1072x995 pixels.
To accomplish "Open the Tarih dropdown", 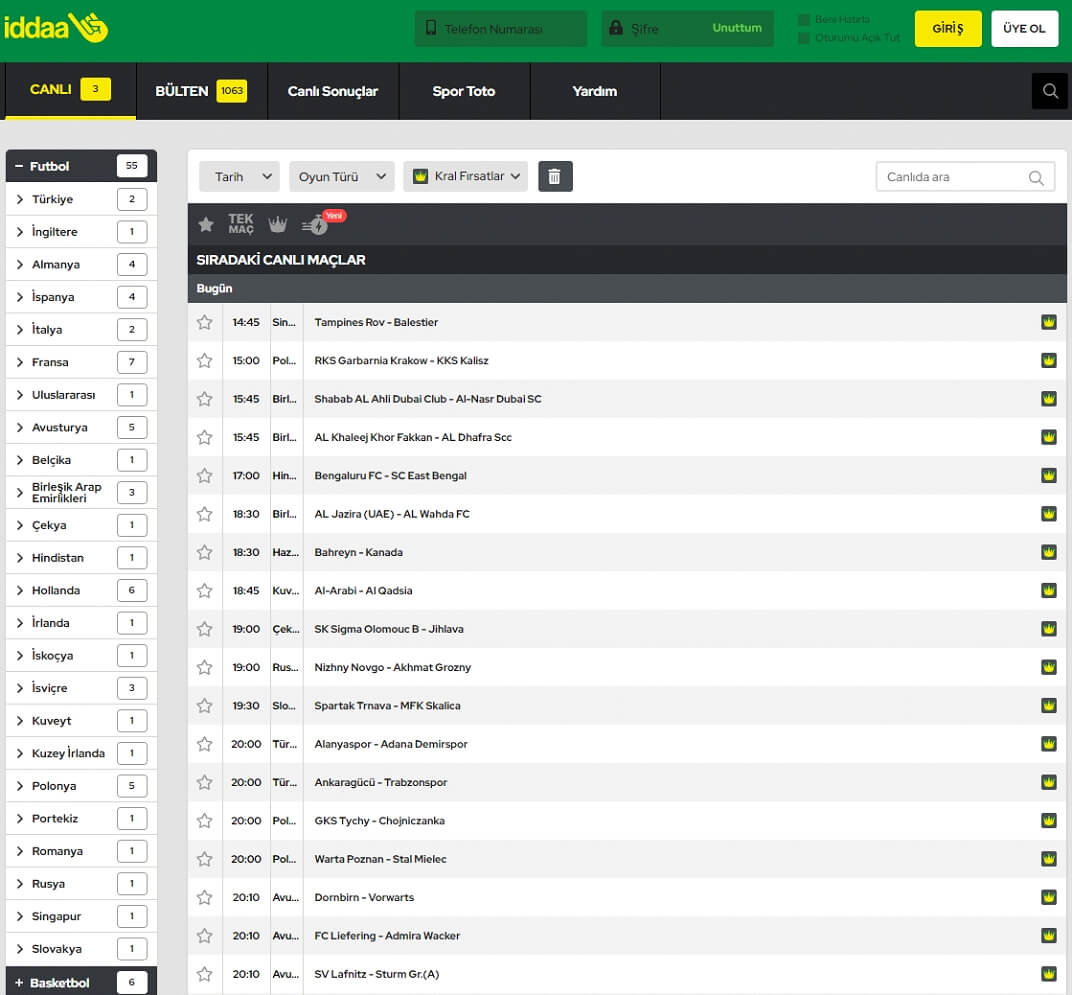I will (239, 176).
